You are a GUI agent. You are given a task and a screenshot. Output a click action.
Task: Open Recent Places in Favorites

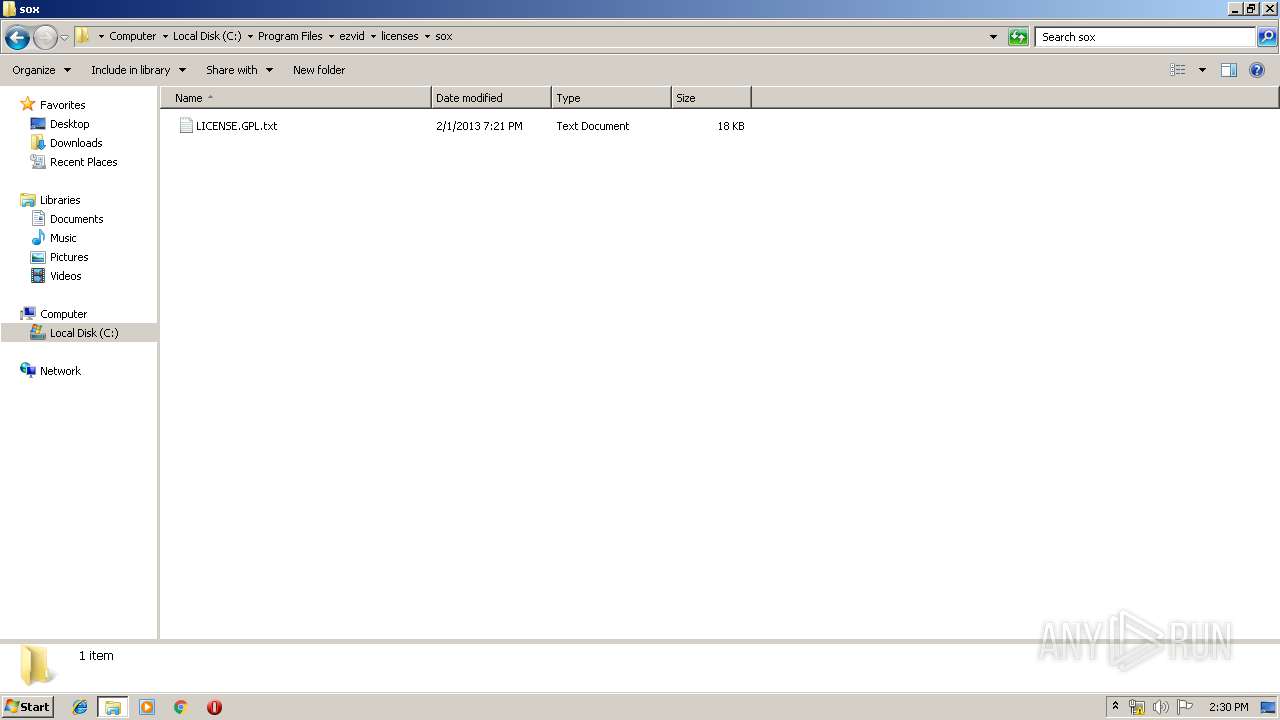pyautogui.click(x=83, y=162)
